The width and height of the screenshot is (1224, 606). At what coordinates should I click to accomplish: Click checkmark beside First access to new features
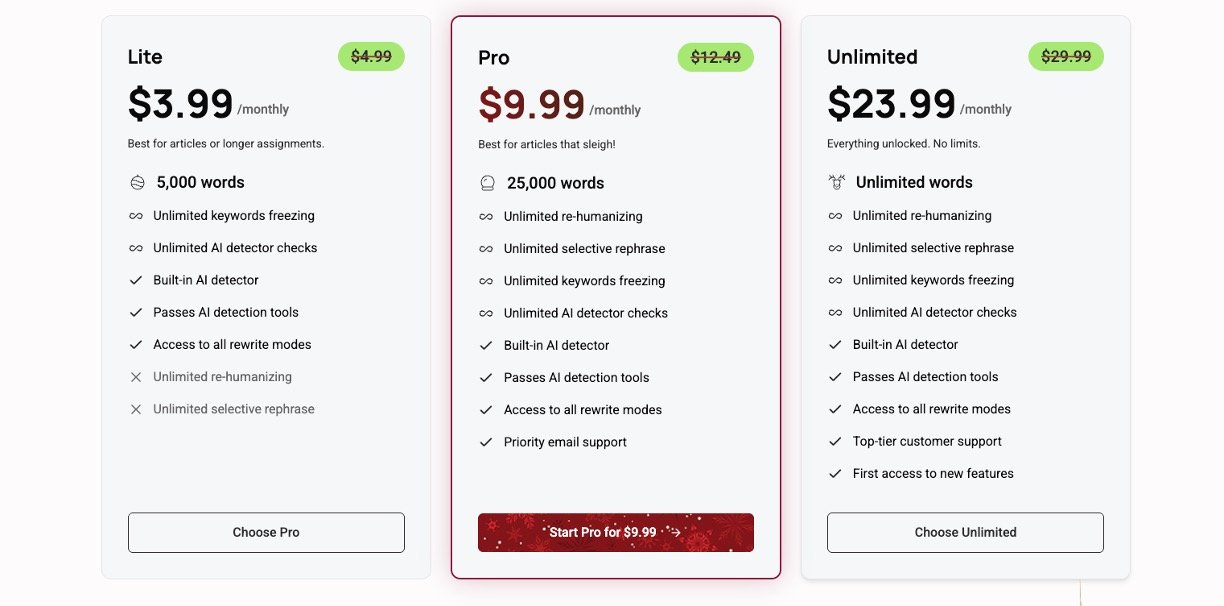836,474
